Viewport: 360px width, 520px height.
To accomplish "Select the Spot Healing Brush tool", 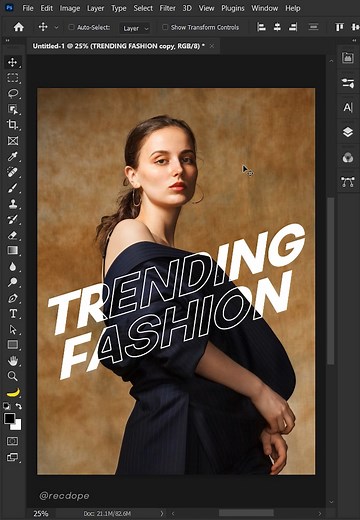I will point(13,172).
